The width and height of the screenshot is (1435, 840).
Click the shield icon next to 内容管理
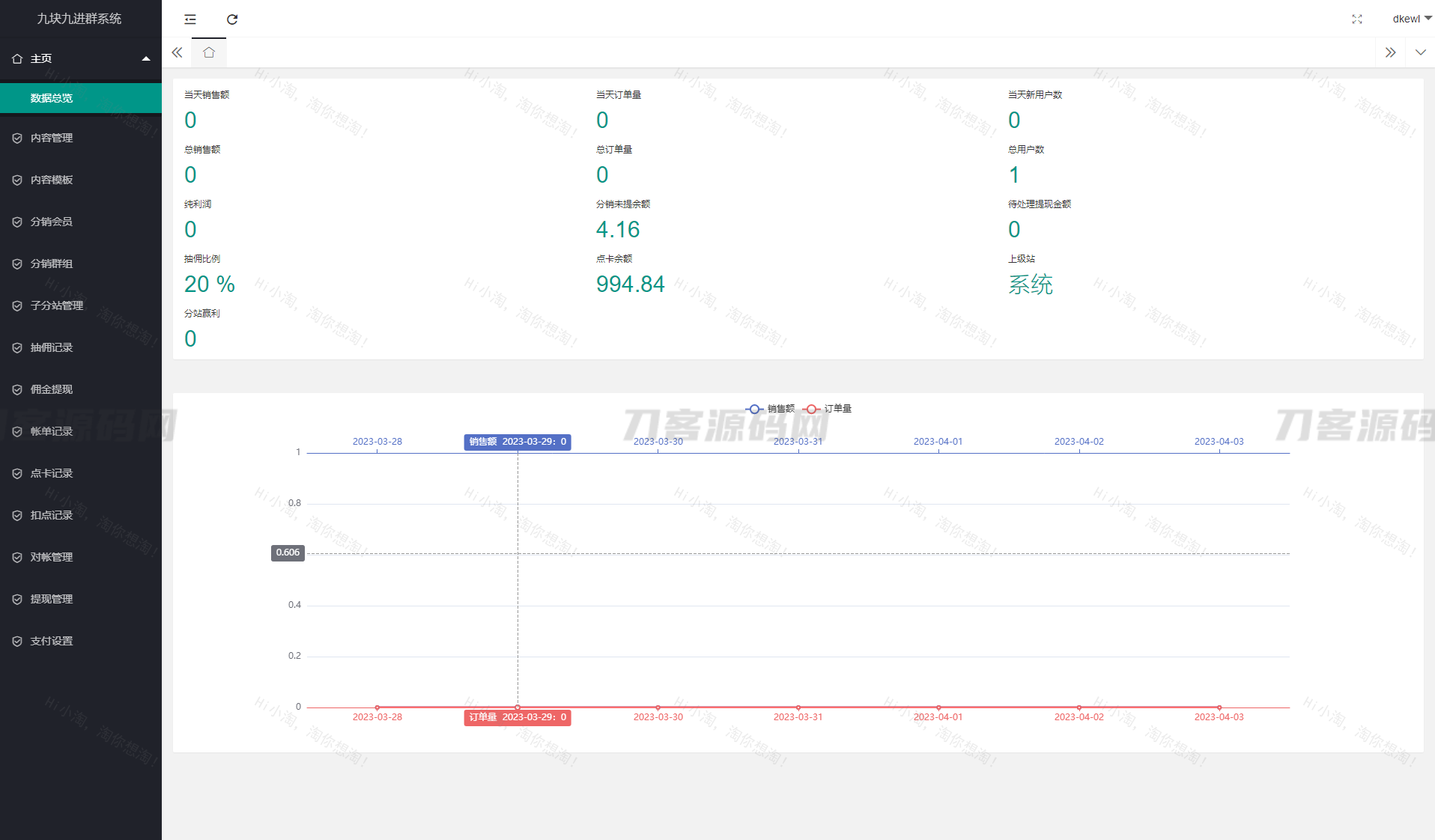[x=17, y=138]
